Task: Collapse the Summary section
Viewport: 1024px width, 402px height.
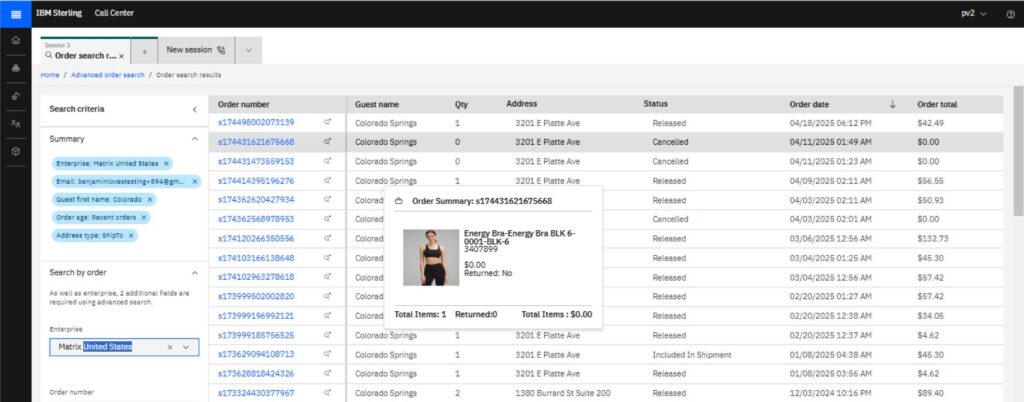Action: [194, 139]
